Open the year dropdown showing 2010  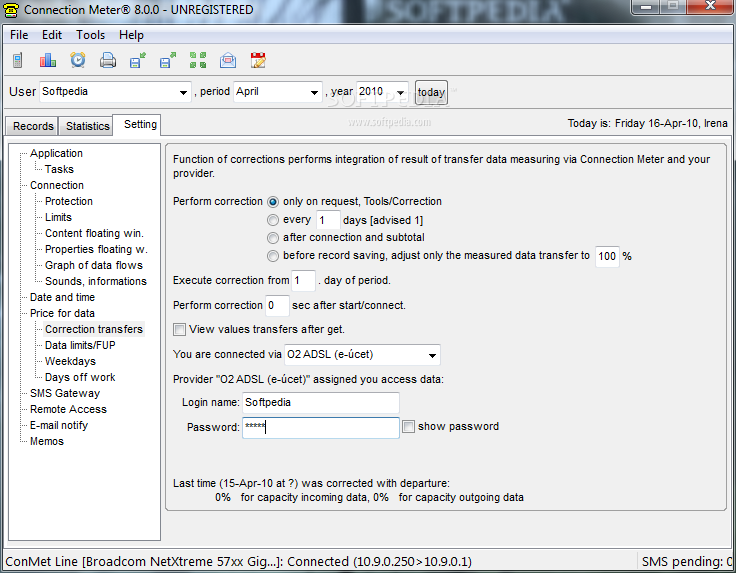[382, 92]
